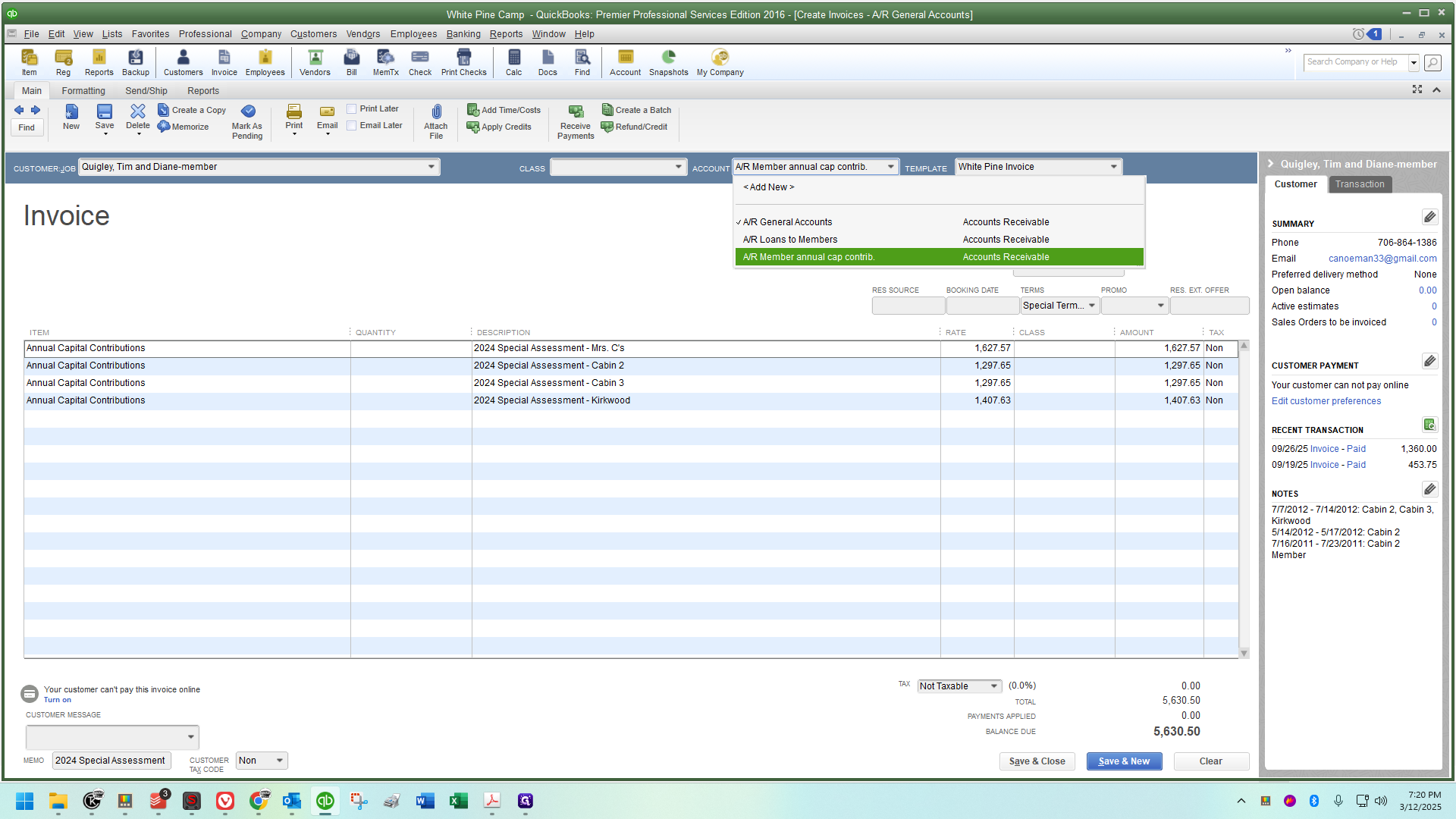This screenshot has width=1456, height=819.
Task: Open Word from the taskbar
Action: point(425,801)
